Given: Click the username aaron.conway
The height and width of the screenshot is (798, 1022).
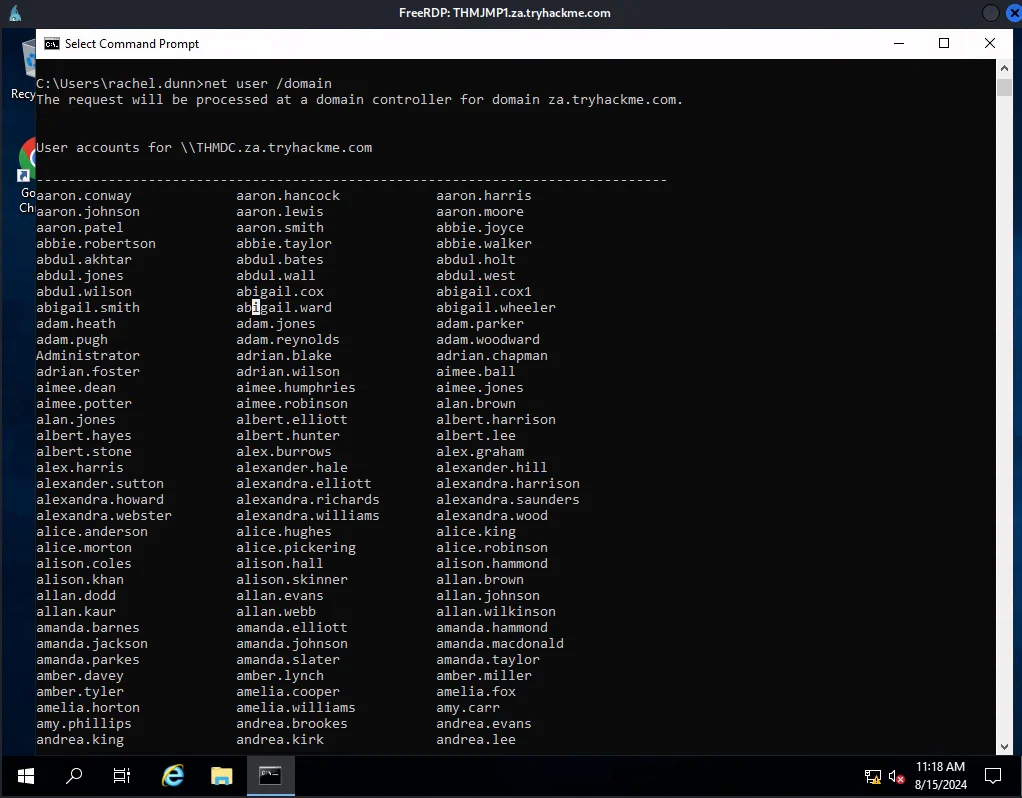Looking at the screenshot, I should click(x=84, y=196).
